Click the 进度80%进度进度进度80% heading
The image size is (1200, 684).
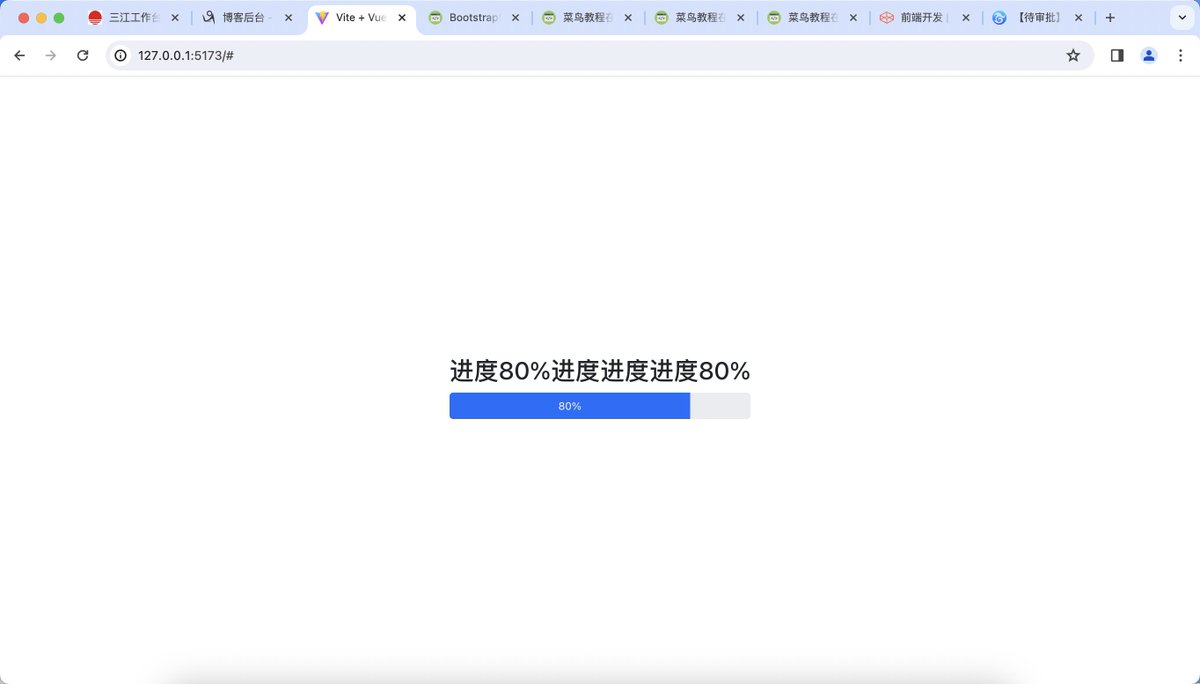(600, 371)
